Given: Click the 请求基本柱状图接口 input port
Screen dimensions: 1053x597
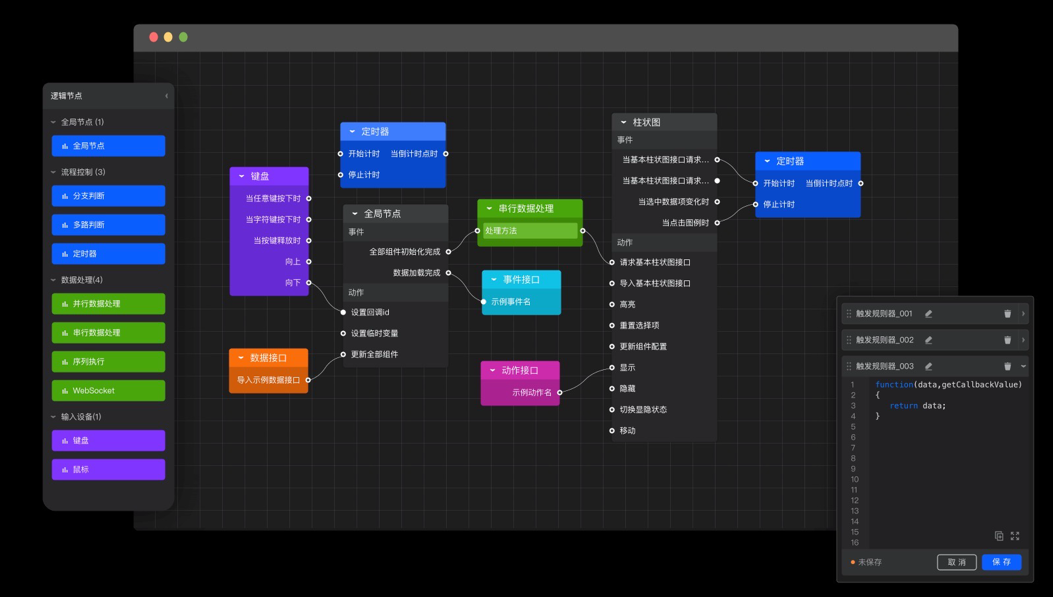Looking at the screenshot, I should [612, 263].
